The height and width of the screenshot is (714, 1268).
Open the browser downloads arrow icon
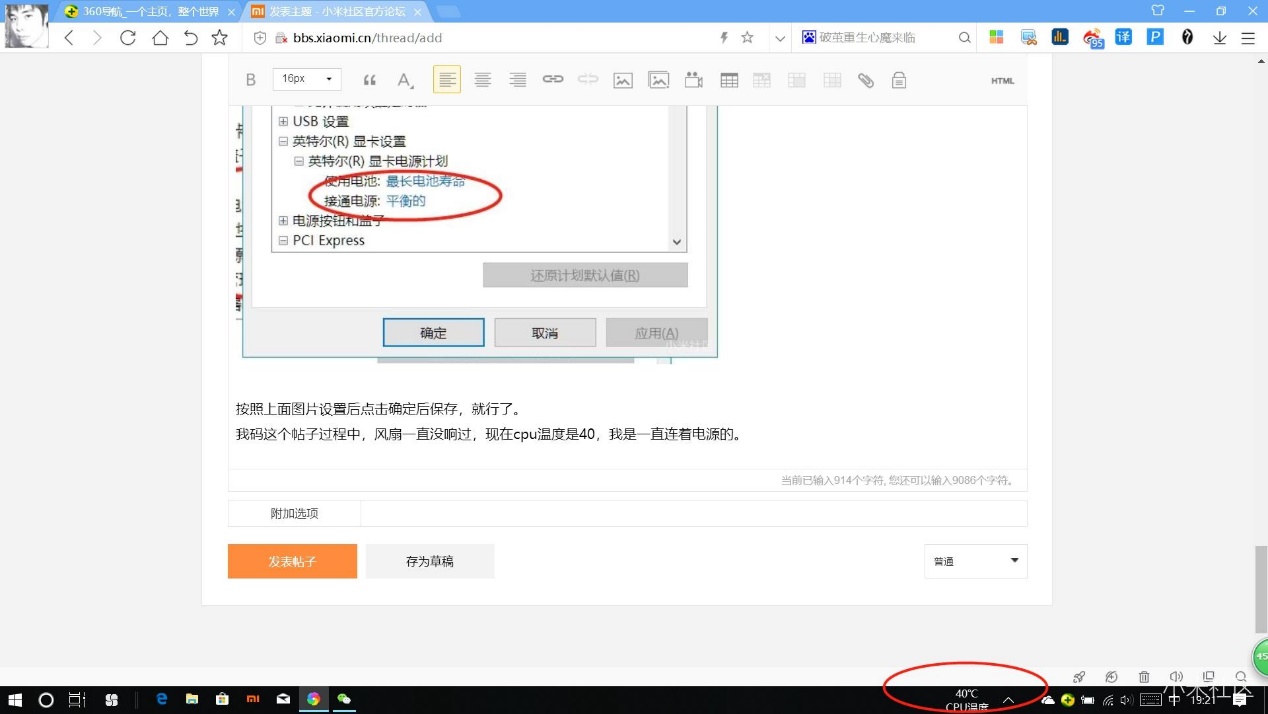(x=1220, y=38)
